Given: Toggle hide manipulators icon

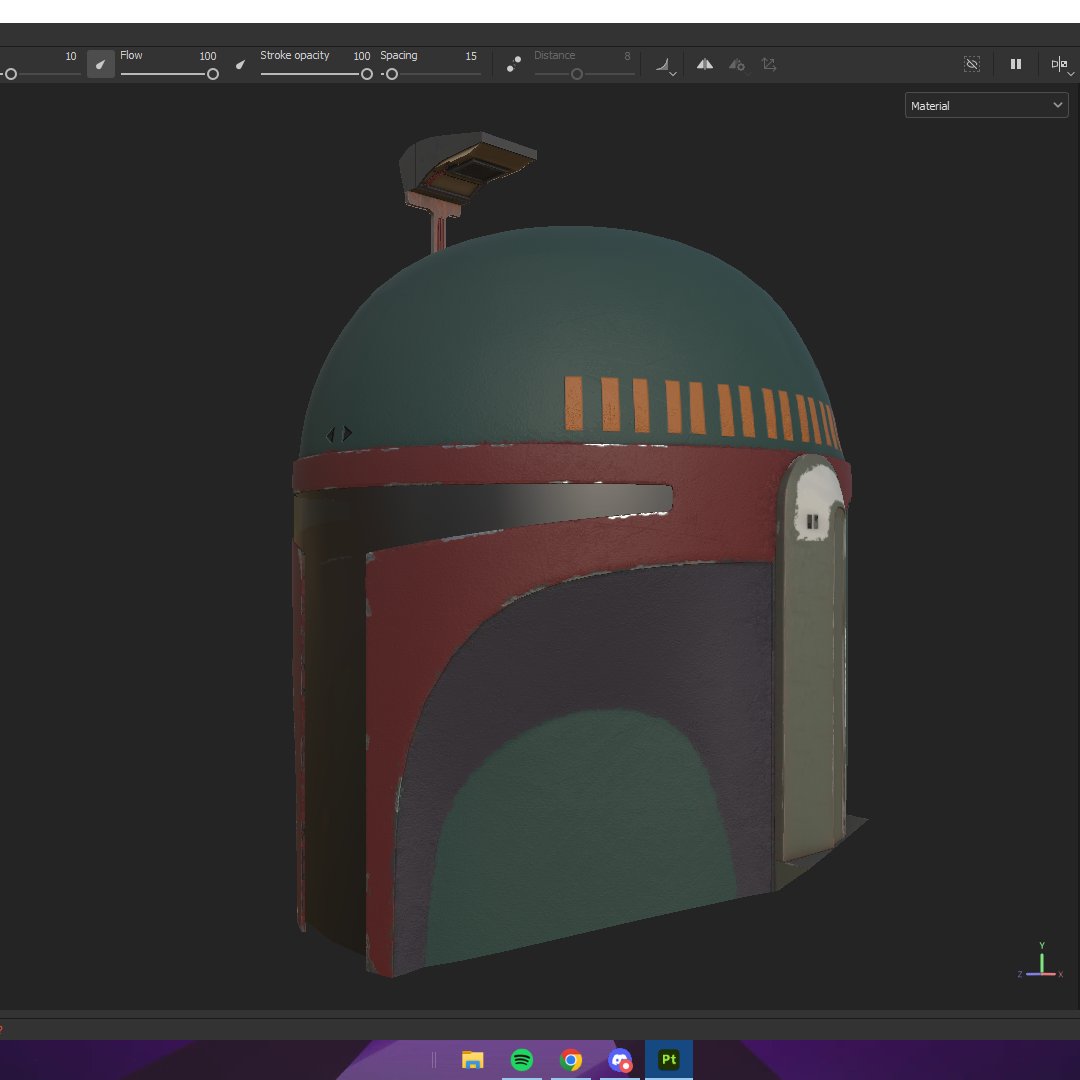Looking at the screenshot, I should pyautogui.click(x=972, y=64).
